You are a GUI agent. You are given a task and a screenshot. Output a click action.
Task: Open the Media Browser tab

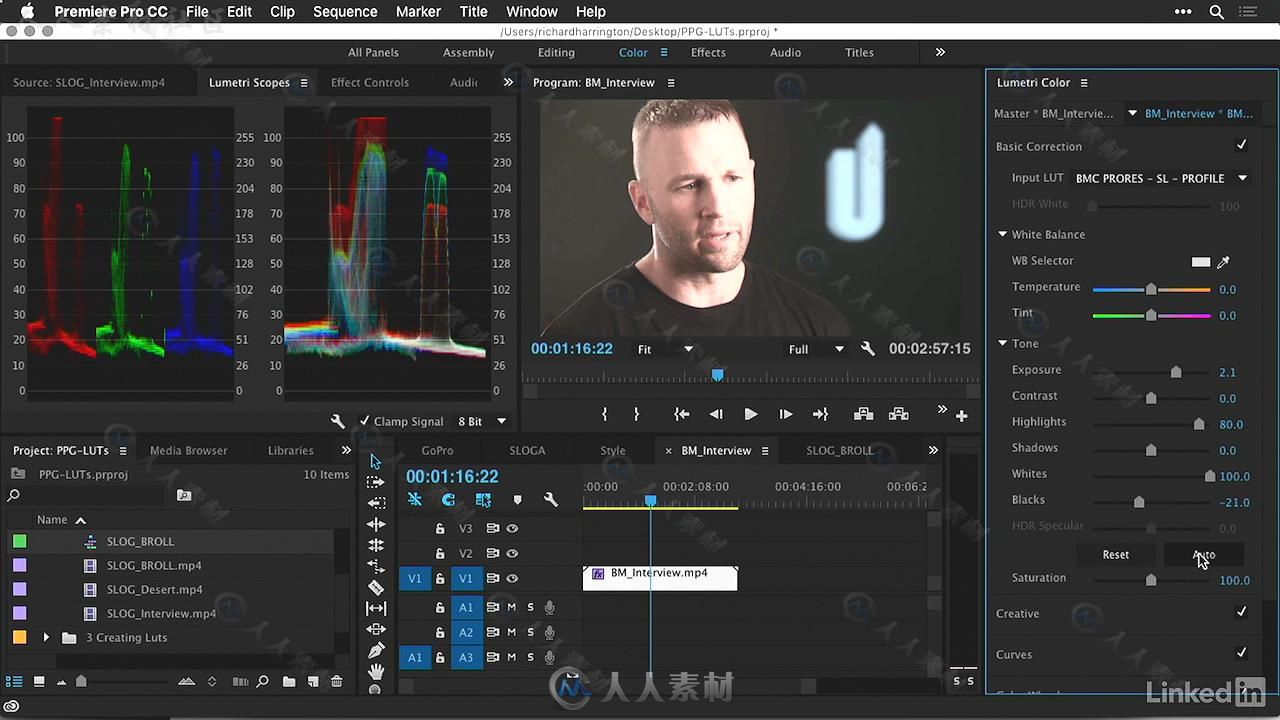pos(188,450)
